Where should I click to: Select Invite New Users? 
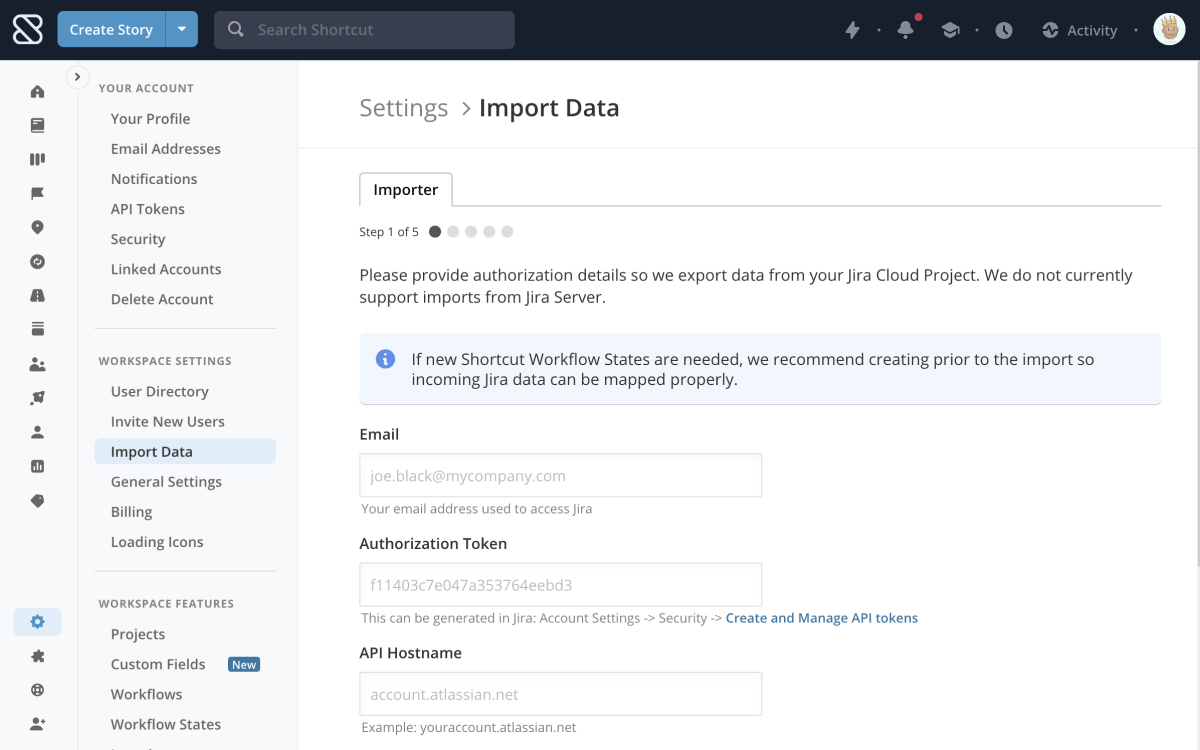coord(168,421)
